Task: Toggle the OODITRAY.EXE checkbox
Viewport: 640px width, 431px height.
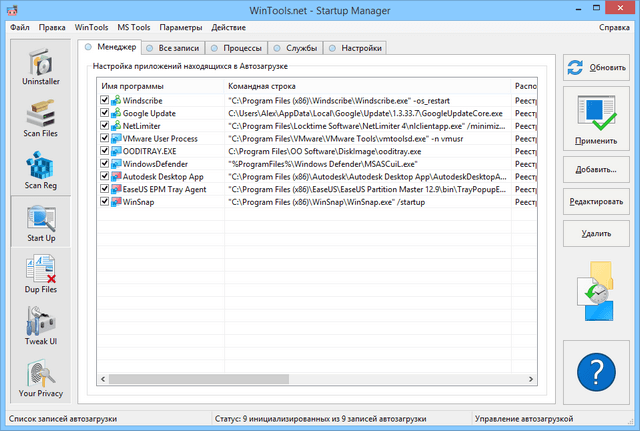Action: 104,150
